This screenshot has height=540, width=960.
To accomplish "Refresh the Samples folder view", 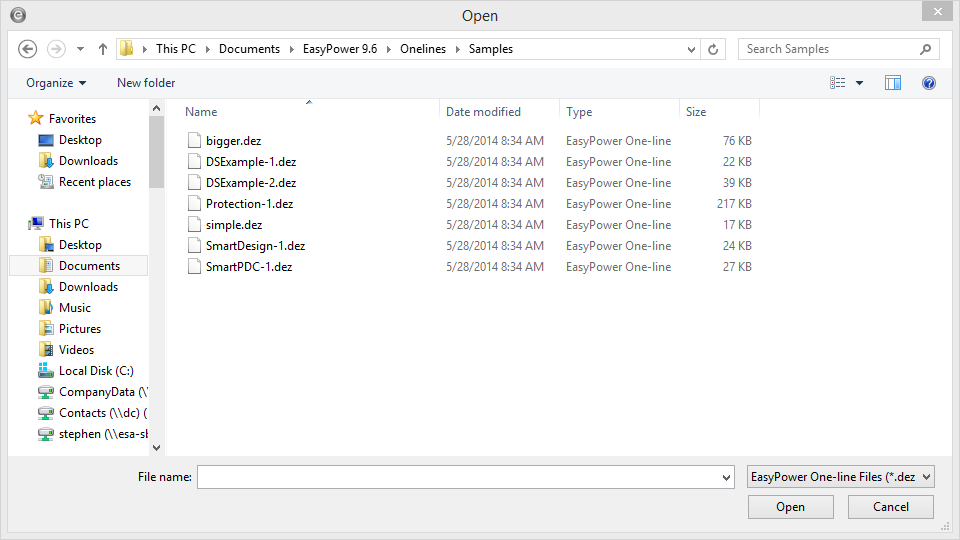I will (x=713, y=49).
